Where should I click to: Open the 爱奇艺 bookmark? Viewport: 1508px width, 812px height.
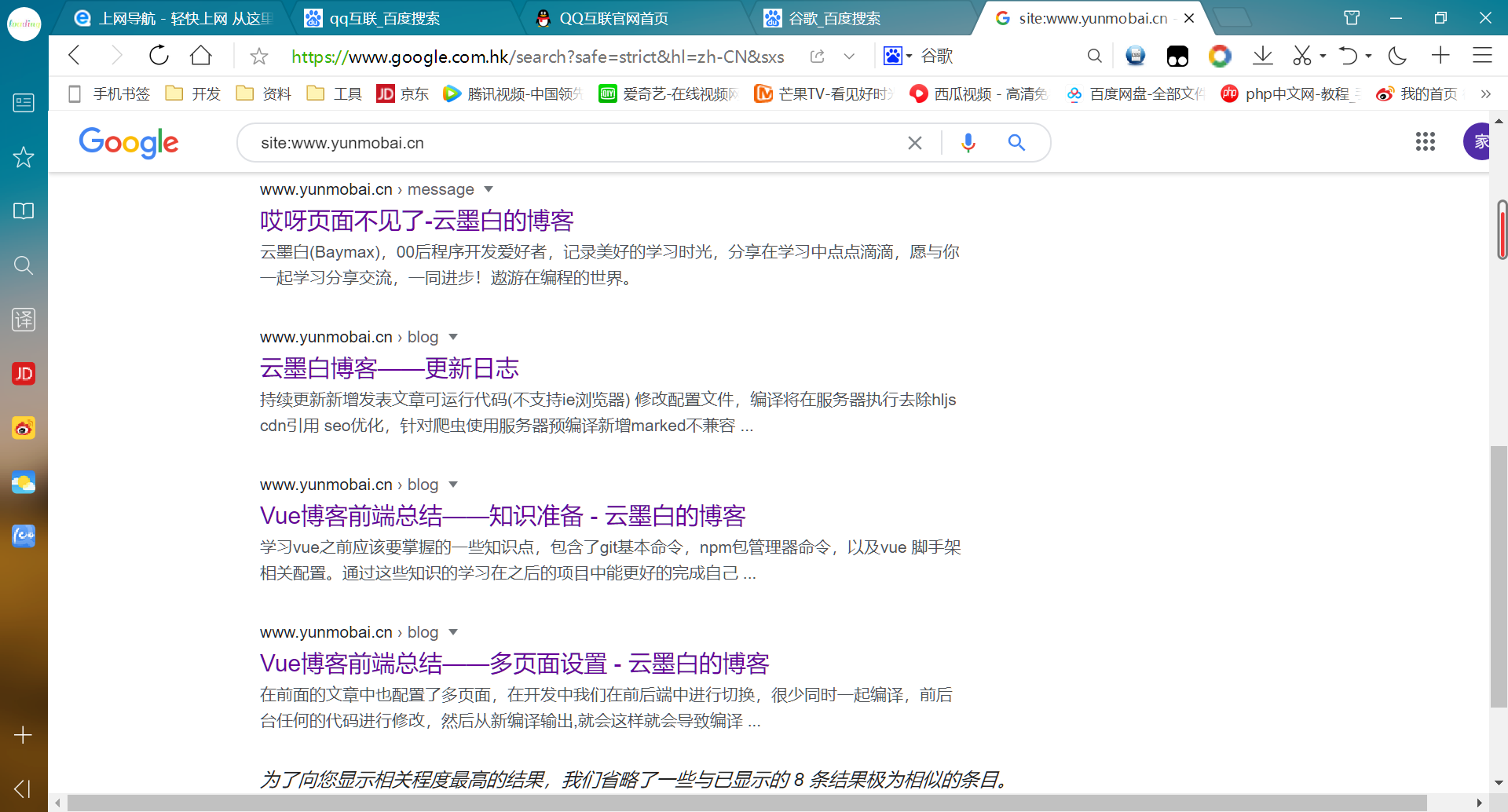(x=668, y=94)
